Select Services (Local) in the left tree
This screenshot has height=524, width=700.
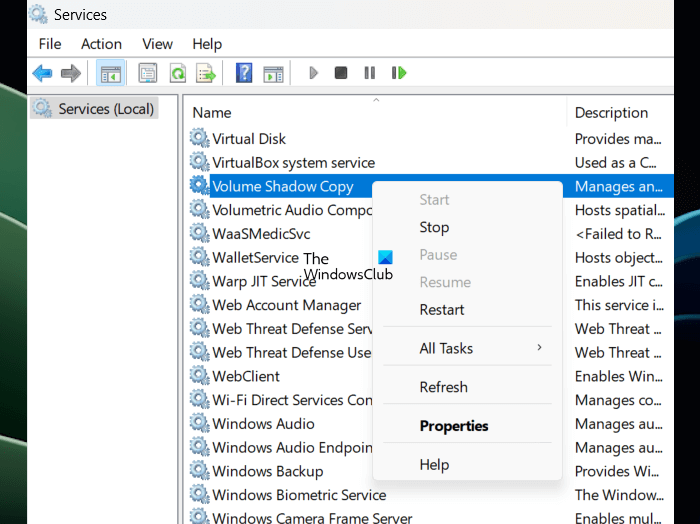(107, 108)
